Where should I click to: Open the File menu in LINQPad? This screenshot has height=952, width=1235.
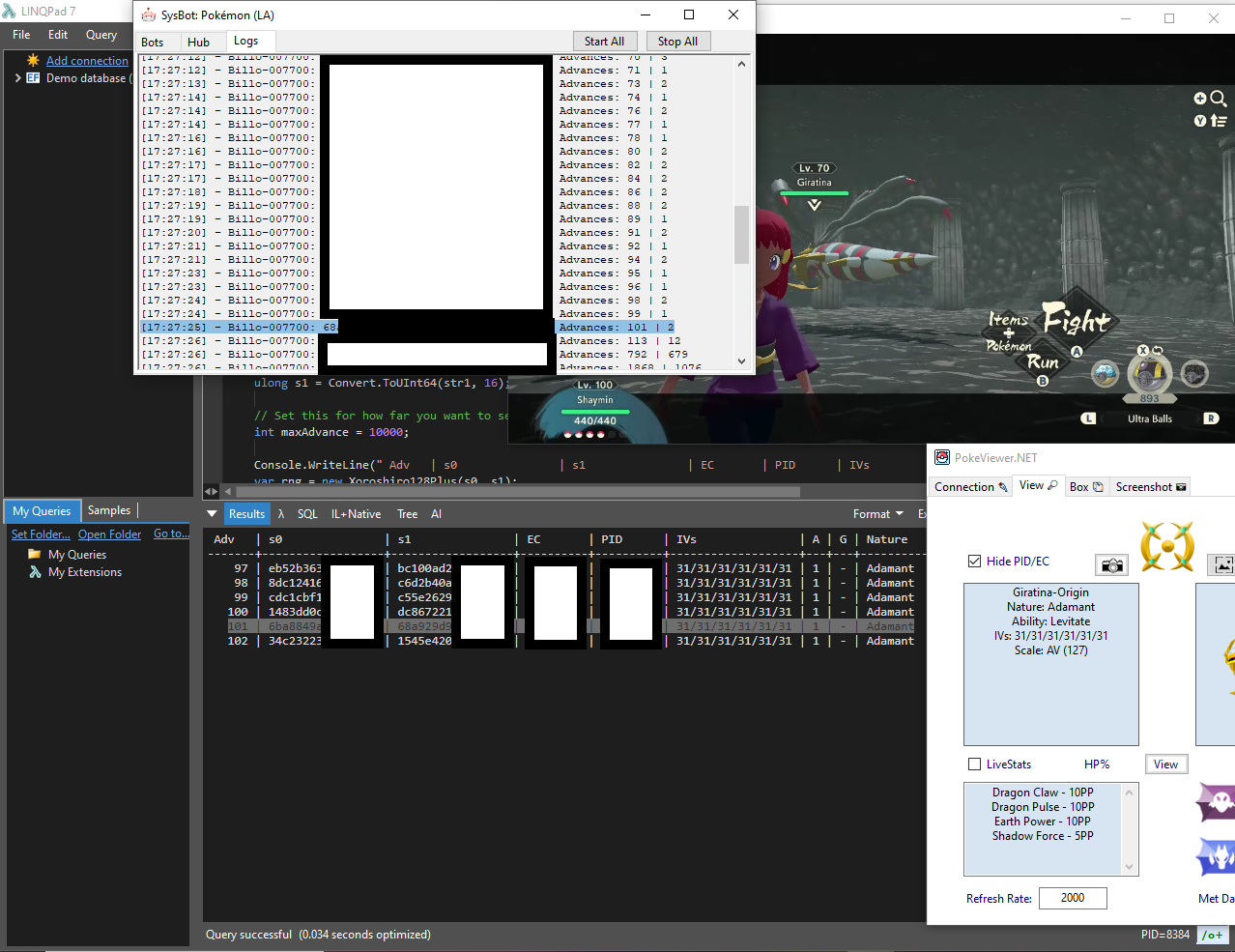click(x=21, y=34)
